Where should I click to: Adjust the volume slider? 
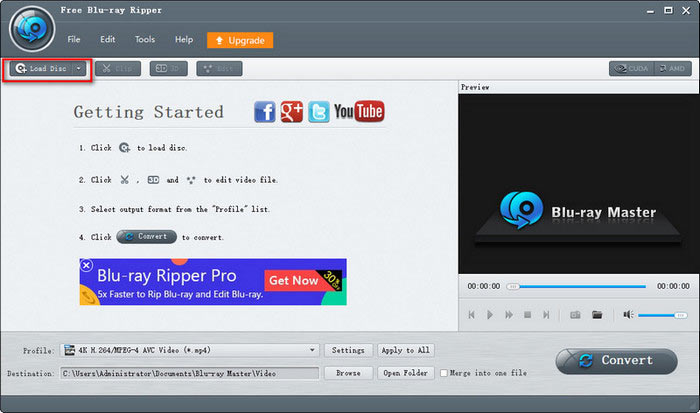click(x=662, y=315)
